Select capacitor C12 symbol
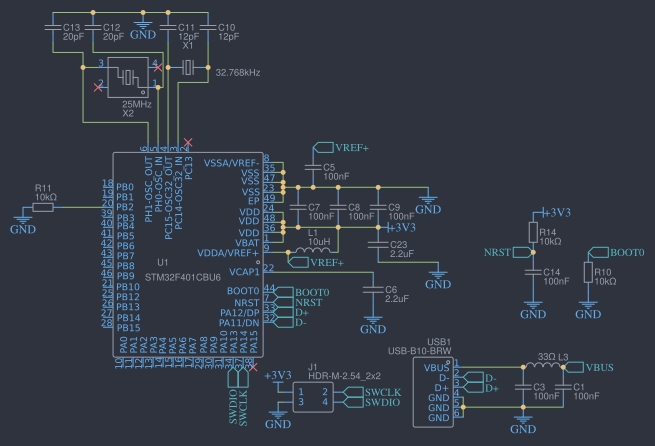Image resolution: width=655 pixels, height=446 pixels. [93, 28]
